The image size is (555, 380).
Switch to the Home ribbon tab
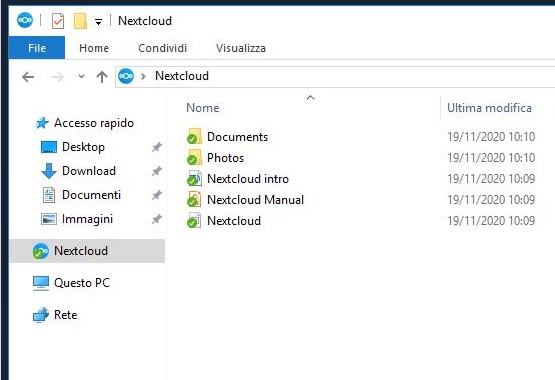94,48
